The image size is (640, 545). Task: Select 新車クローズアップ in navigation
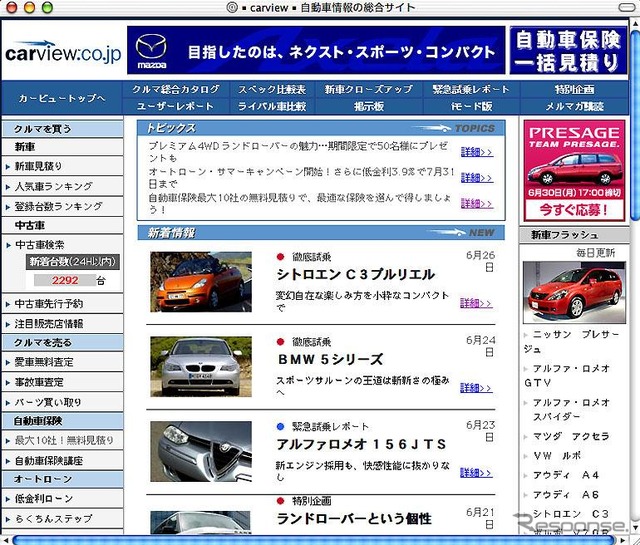pyautogui.click(x=369, y=89)
